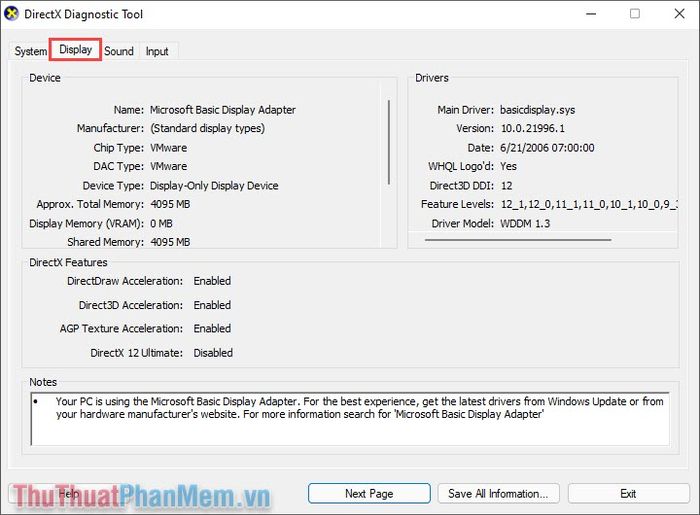Click the 'Manufacturer:' field label
Viewport: 700px width, 515px height.
pos(110,129)
